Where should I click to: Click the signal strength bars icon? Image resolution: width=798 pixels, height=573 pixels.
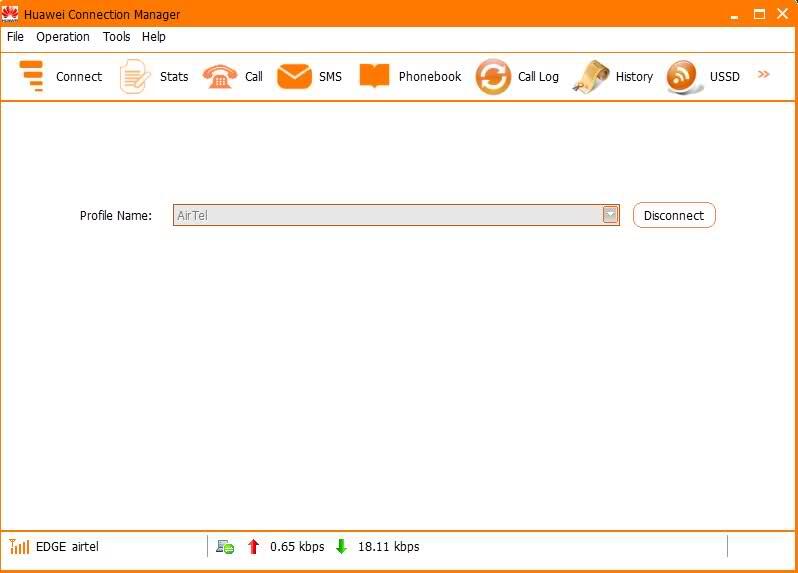tap(19, 547)
